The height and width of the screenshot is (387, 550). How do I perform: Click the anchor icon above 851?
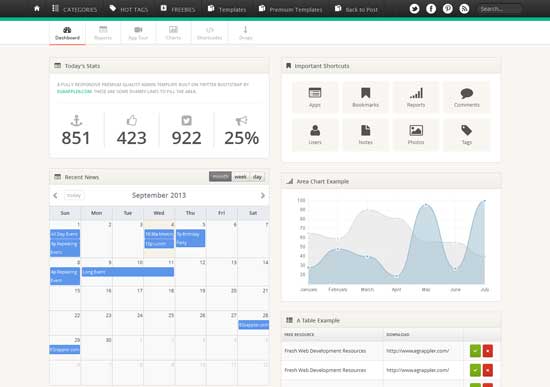(x=76, y=120)
